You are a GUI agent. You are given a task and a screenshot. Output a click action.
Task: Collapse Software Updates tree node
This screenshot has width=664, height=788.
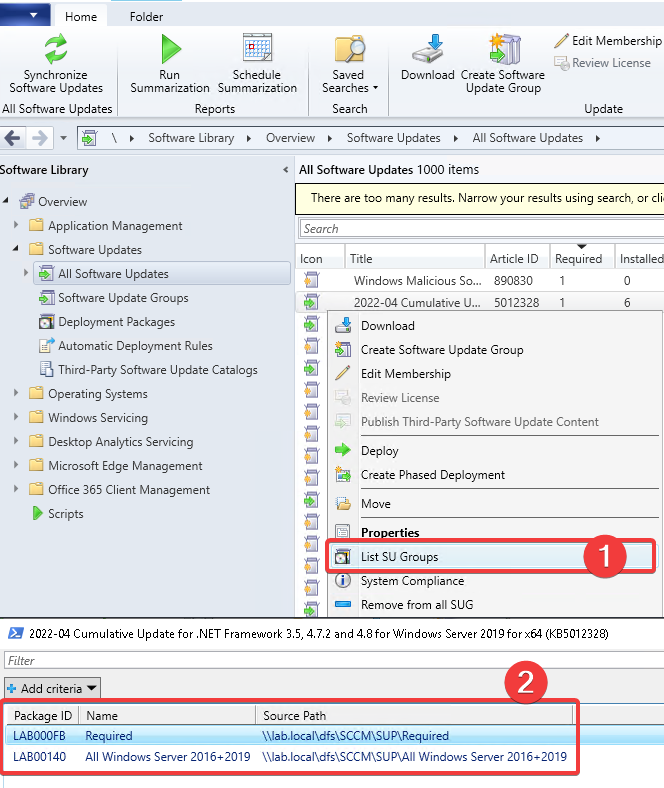click(x=16, y=248)
